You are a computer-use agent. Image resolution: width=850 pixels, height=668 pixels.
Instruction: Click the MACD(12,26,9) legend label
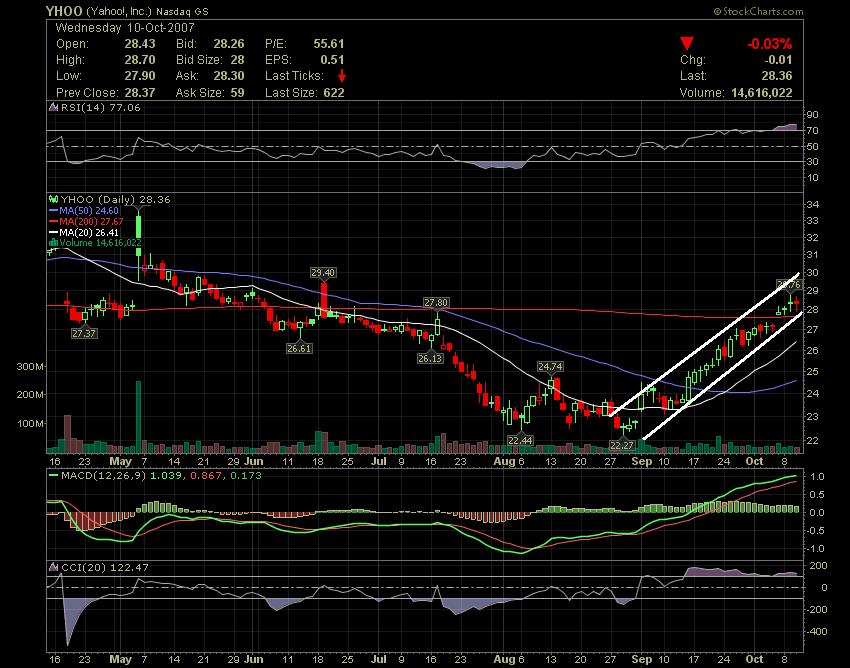tap(103, 476)
